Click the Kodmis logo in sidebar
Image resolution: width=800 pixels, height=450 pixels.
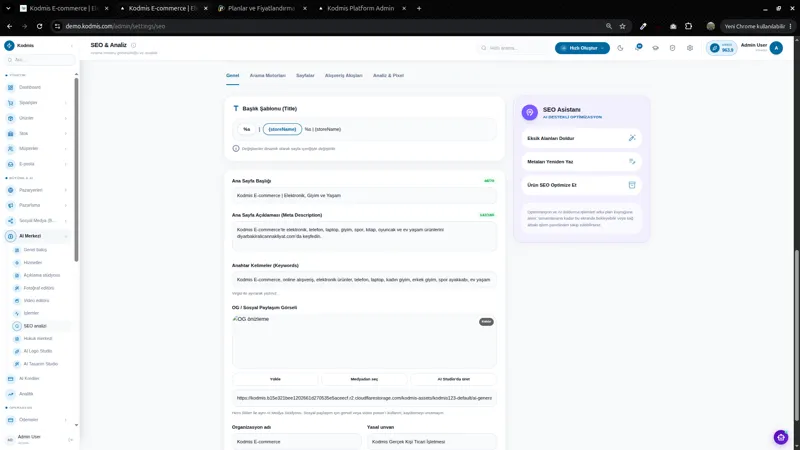click(9, 45)
